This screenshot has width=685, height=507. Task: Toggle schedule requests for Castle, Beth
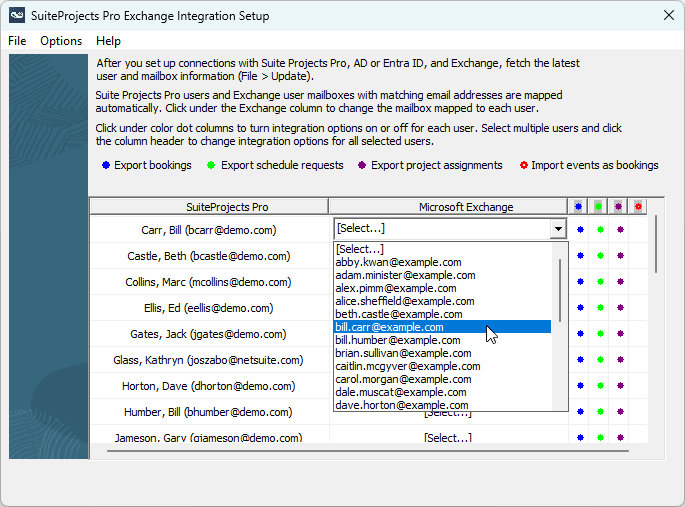600,255
